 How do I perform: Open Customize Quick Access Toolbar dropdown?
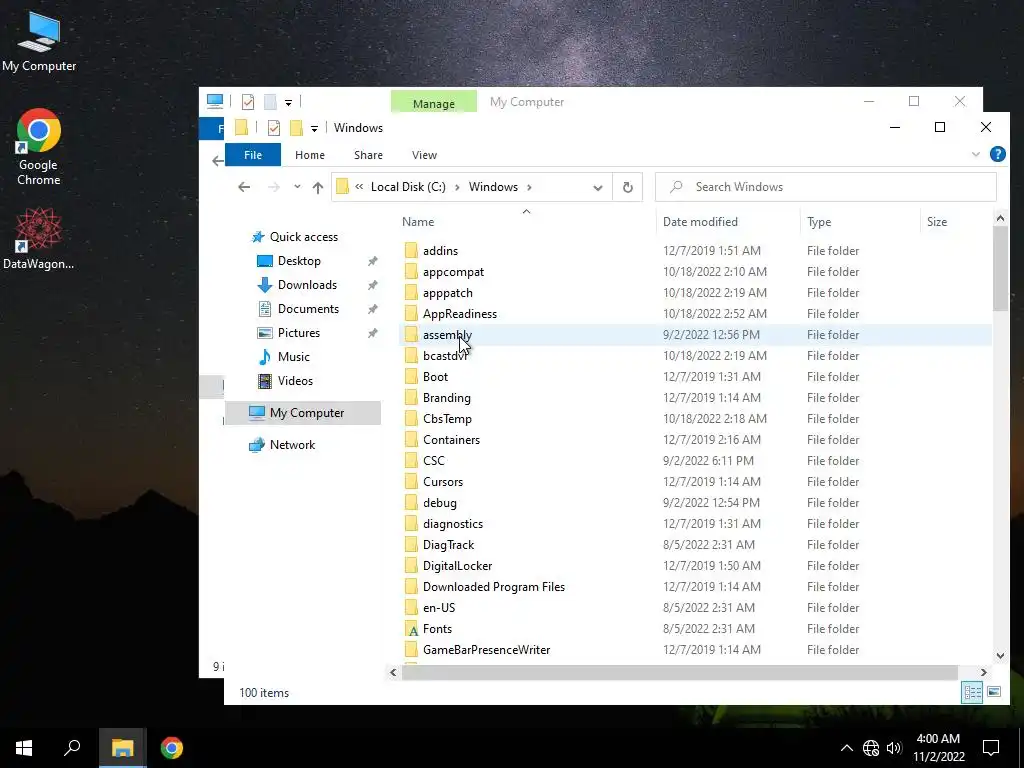coord(314,128)
